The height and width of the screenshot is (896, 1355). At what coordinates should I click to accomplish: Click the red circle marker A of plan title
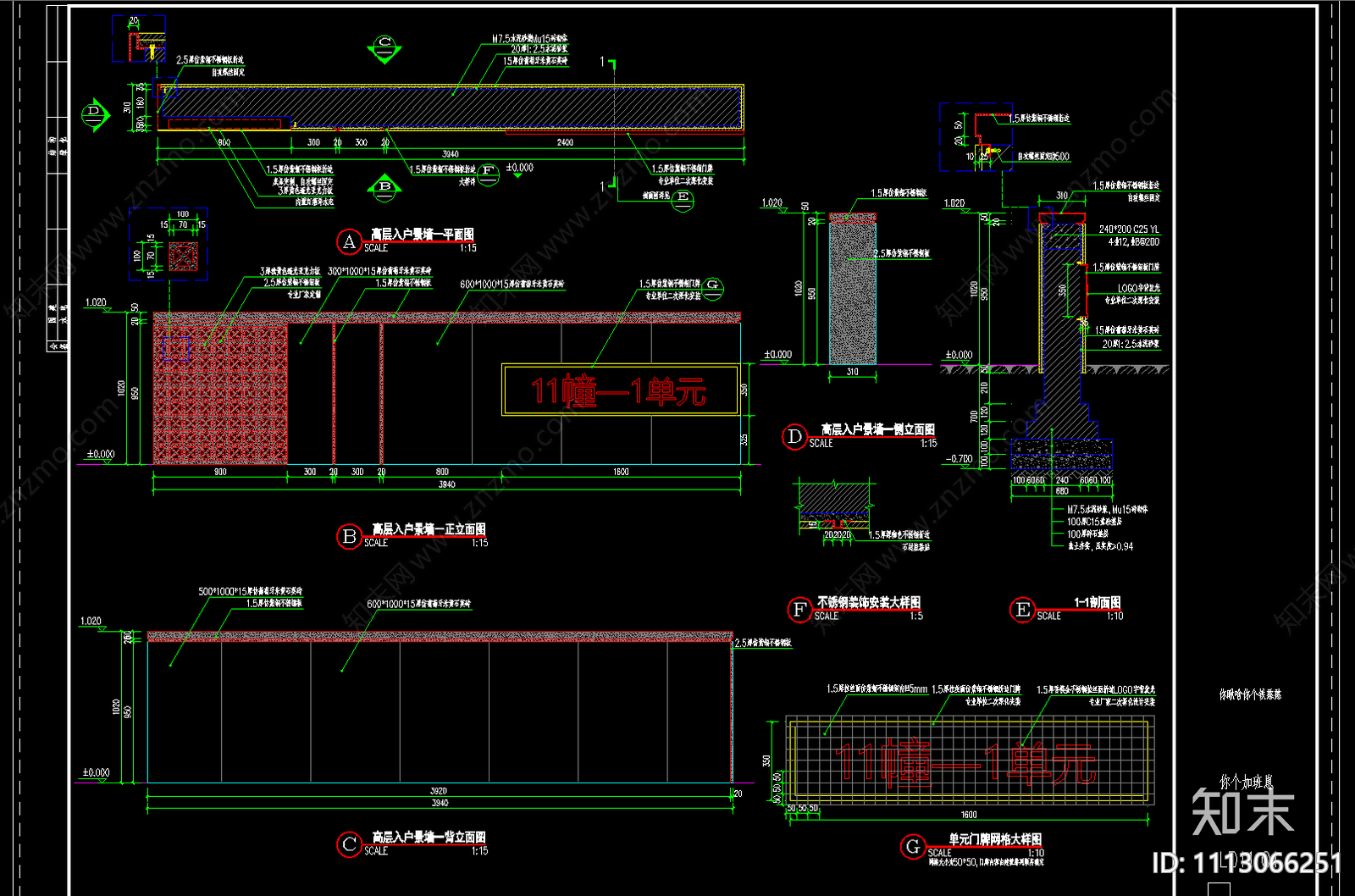pos(349,242)
